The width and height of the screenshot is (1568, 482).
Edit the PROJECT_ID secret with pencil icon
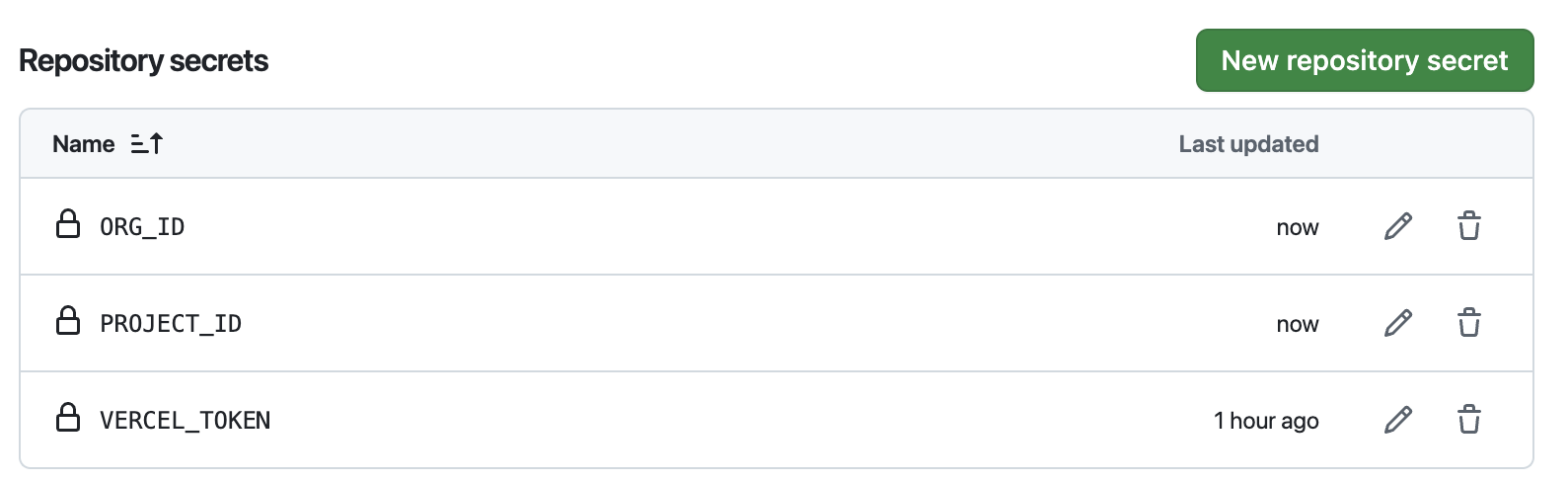click(1398, 323)
